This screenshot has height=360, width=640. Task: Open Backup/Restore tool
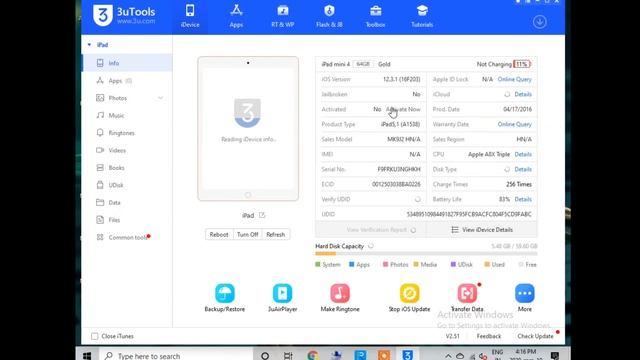[x=224, y=298]
